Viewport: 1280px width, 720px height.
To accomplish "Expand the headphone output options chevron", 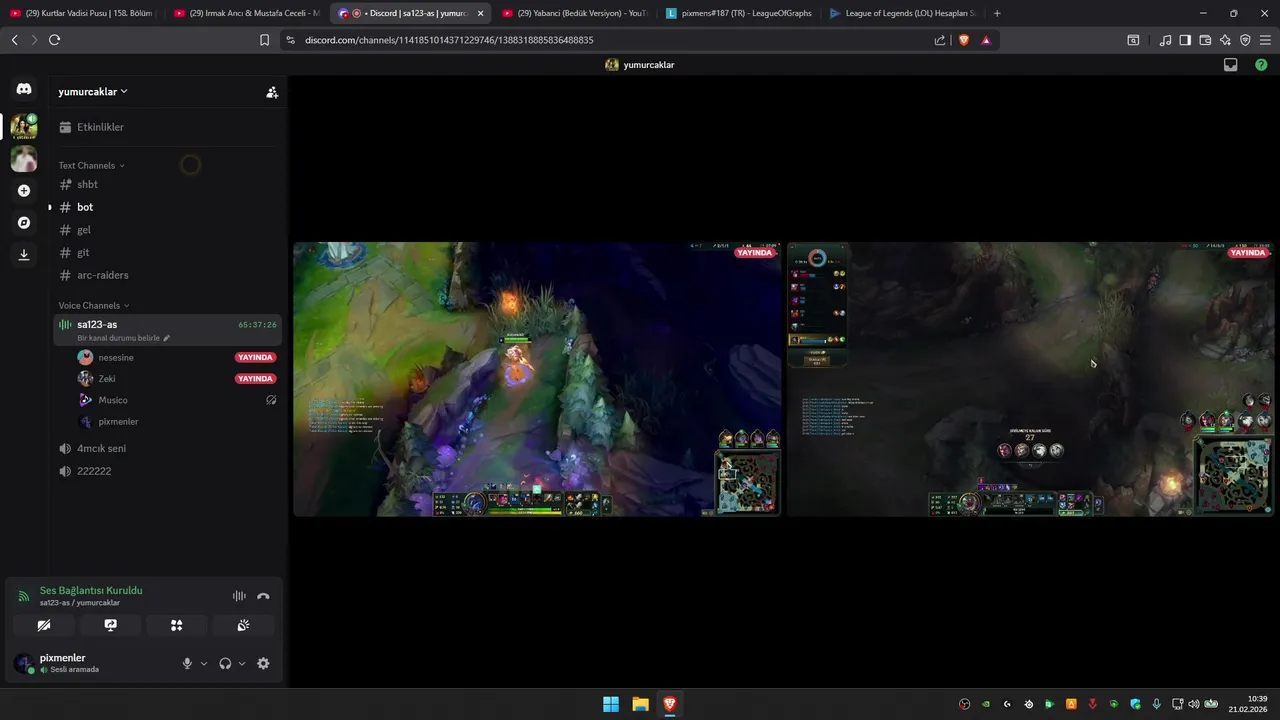I will click(x=242, y=663).
